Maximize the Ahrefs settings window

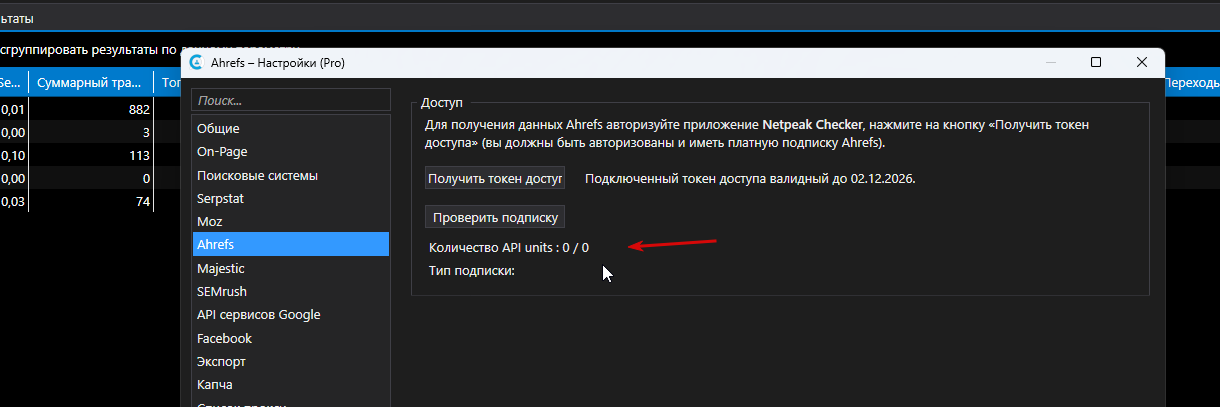pos(1096,62)
